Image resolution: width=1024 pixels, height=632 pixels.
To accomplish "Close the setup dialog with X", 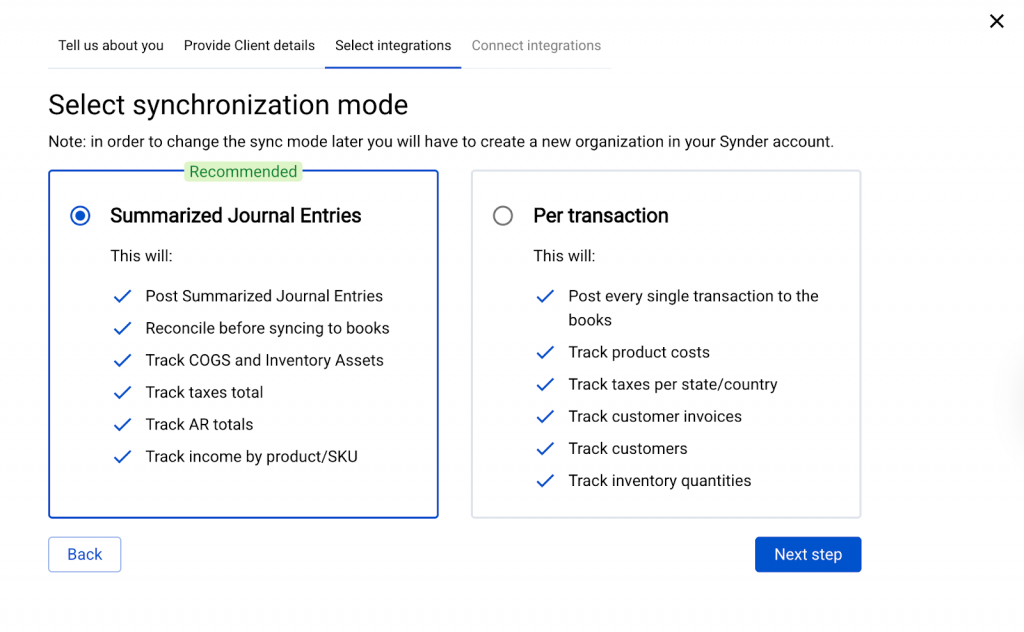I will (x=996, y=21).
